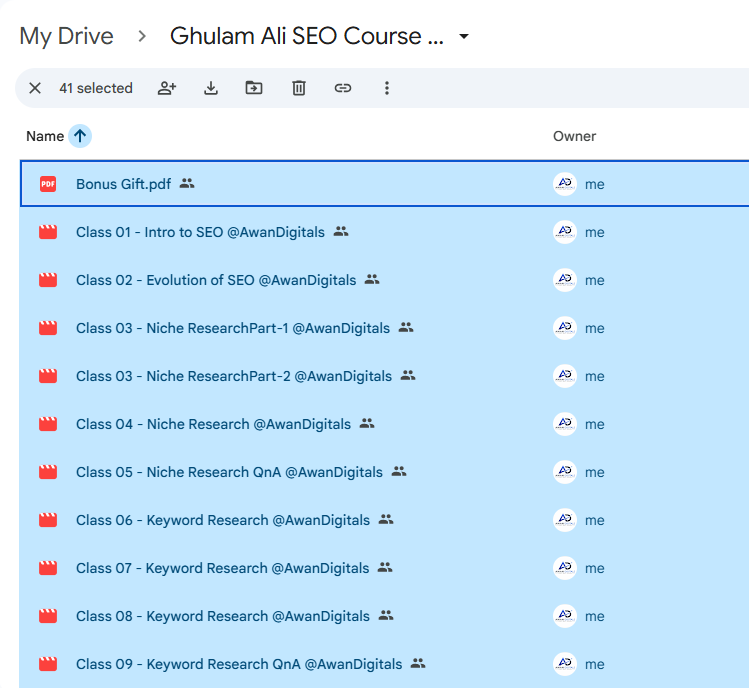Image resolution: width=749 pixels, height=688 pixels.
Task: Click video icon of Class 08 Keyword Research
Action: click(x=48, y=616)
